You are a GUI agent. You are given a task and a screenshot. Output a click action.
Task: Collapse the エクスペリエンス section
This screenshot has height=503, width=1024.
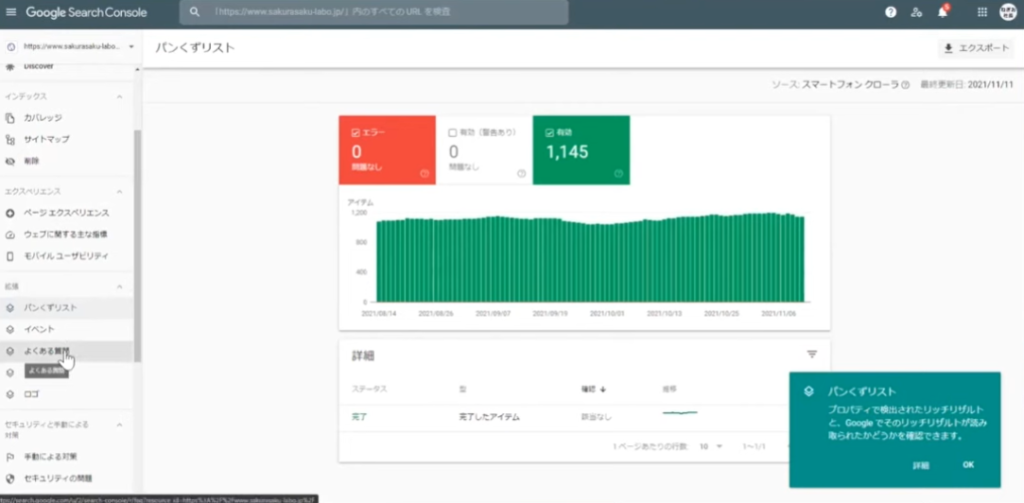pyautogui.click(x=120, y=191)
